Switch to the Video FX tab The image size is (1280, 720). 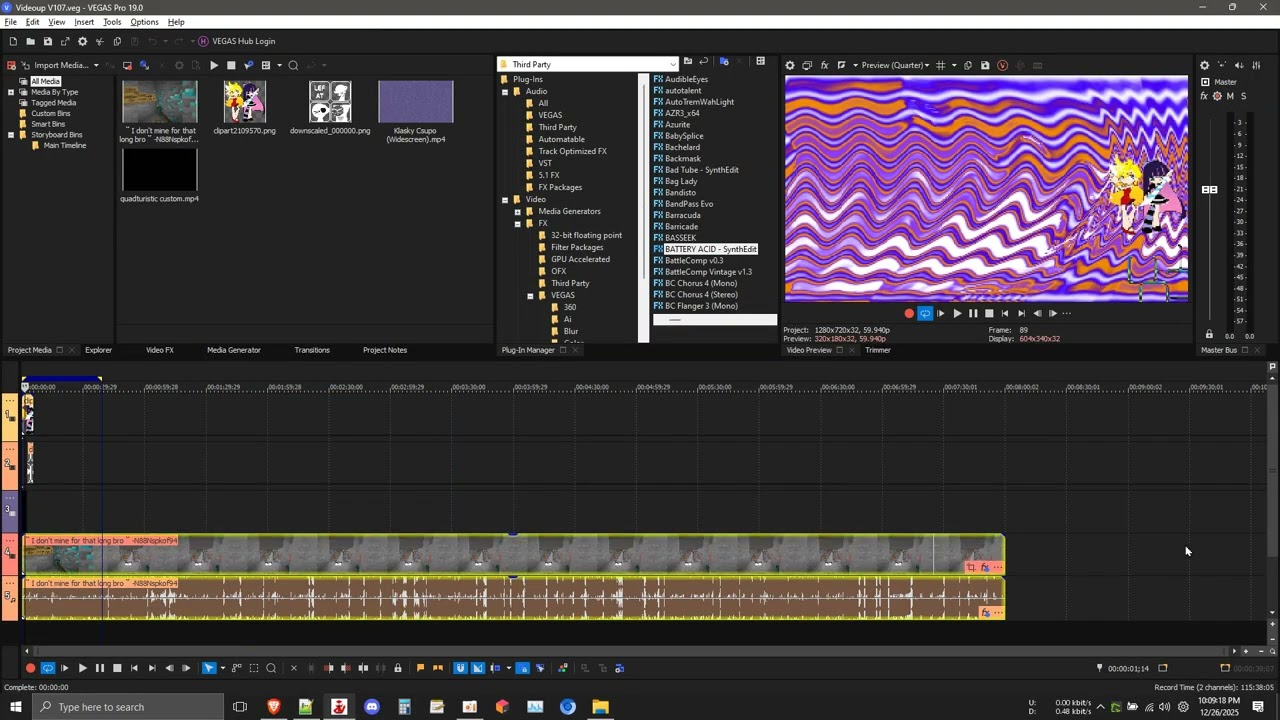160,350
